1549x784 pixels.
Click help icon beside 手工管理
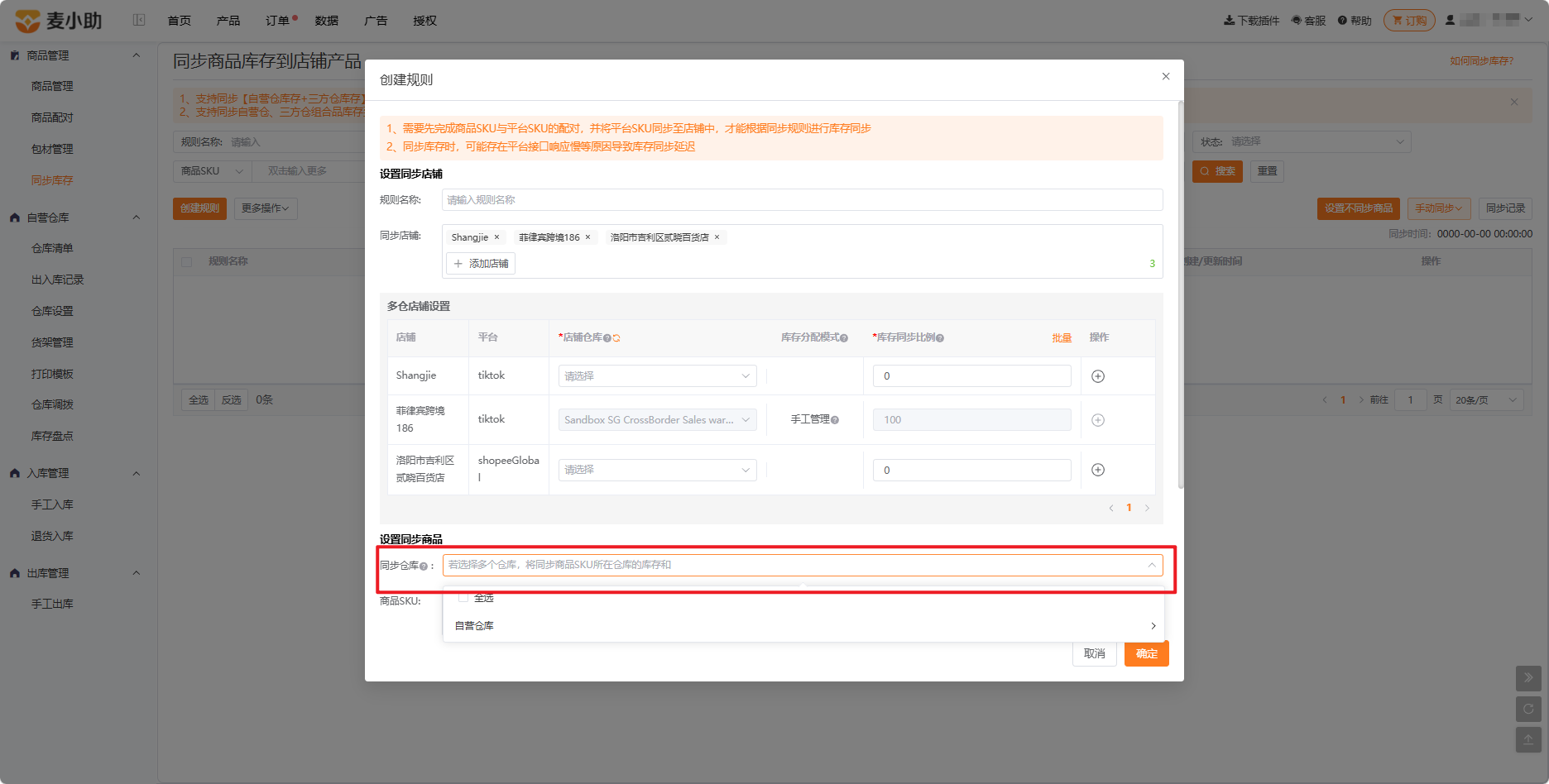(835, 420)
